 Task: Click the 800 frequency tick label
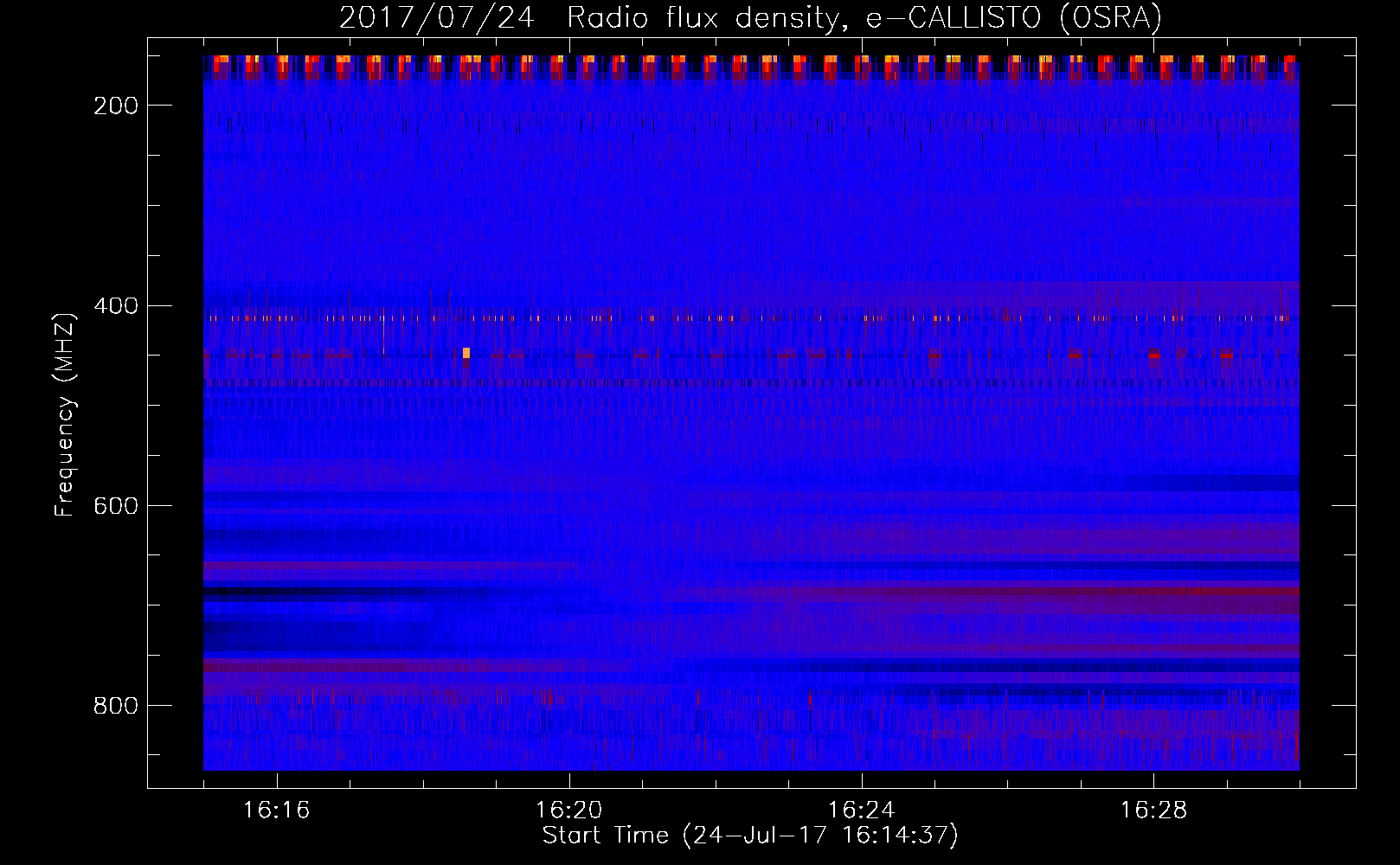(x=116, y=706)
